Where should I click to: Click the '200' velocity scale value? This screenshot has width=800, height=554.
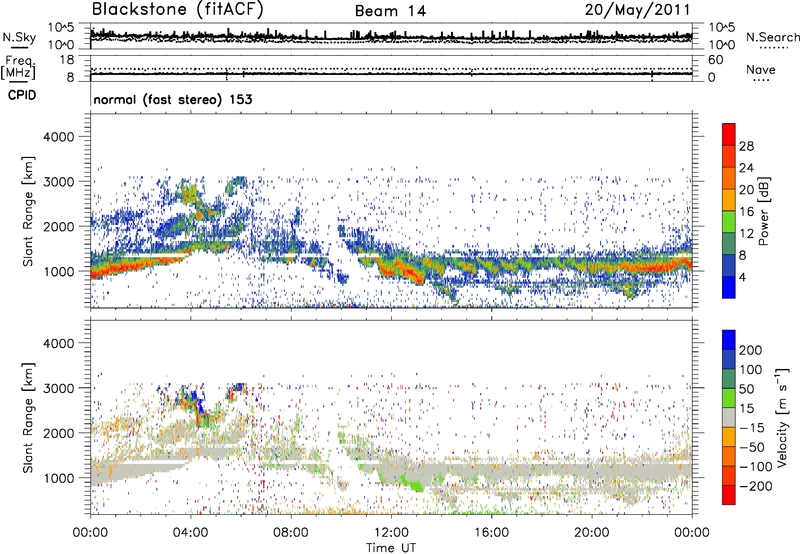(751, 350)
